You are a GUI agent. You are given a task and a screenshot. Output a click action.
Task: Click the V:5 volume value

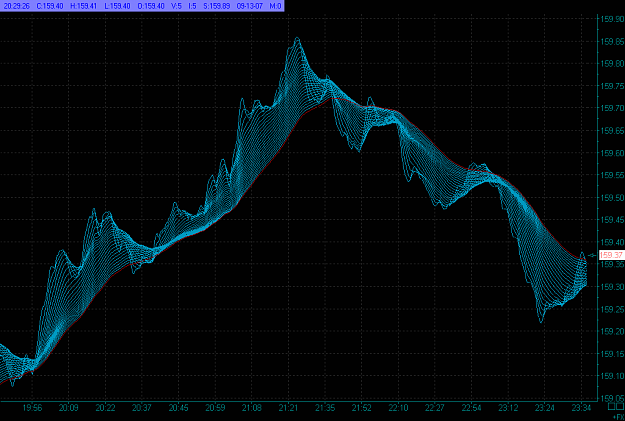[x=176, y=6]
